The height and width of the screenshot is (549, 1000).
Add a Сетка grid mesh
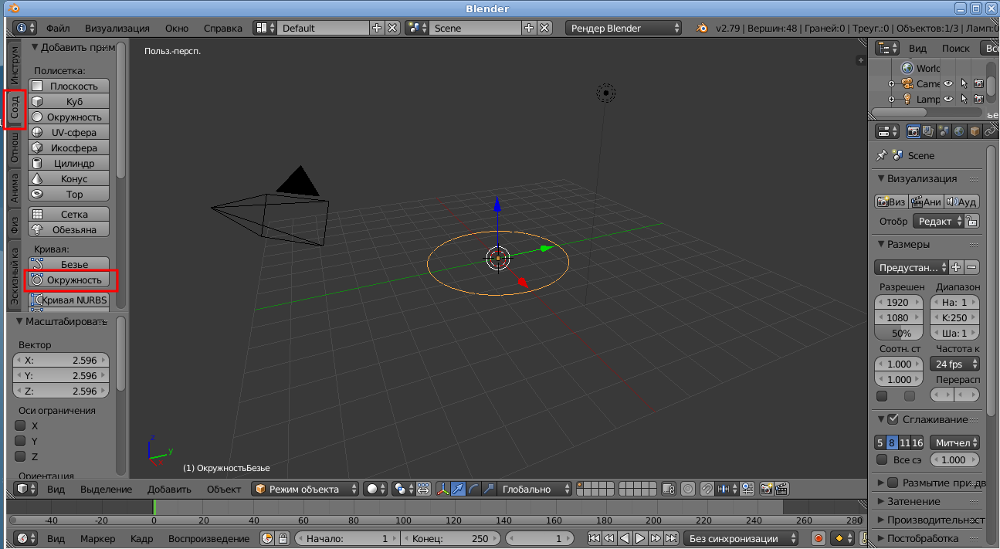[69, 214]
